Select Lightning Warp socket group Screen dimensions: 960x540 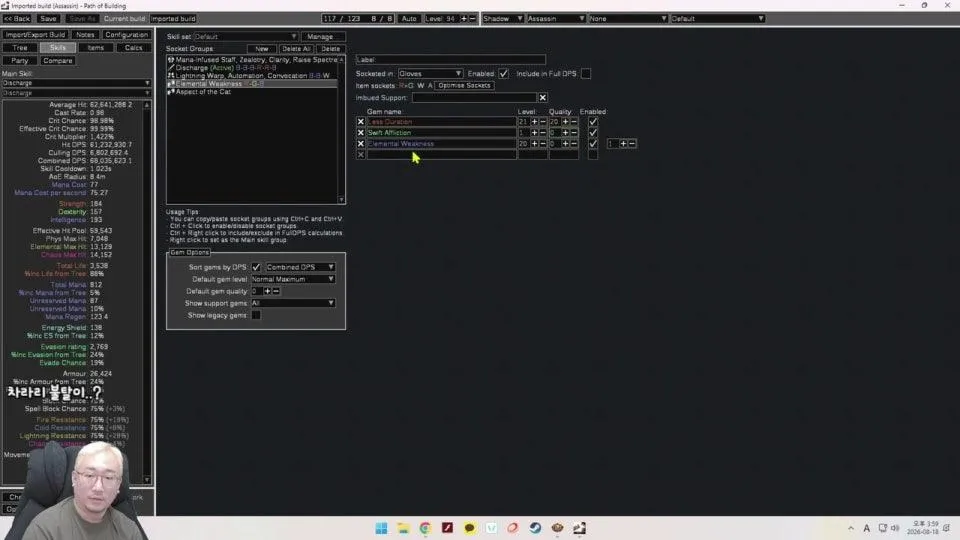tap(252, 76)
